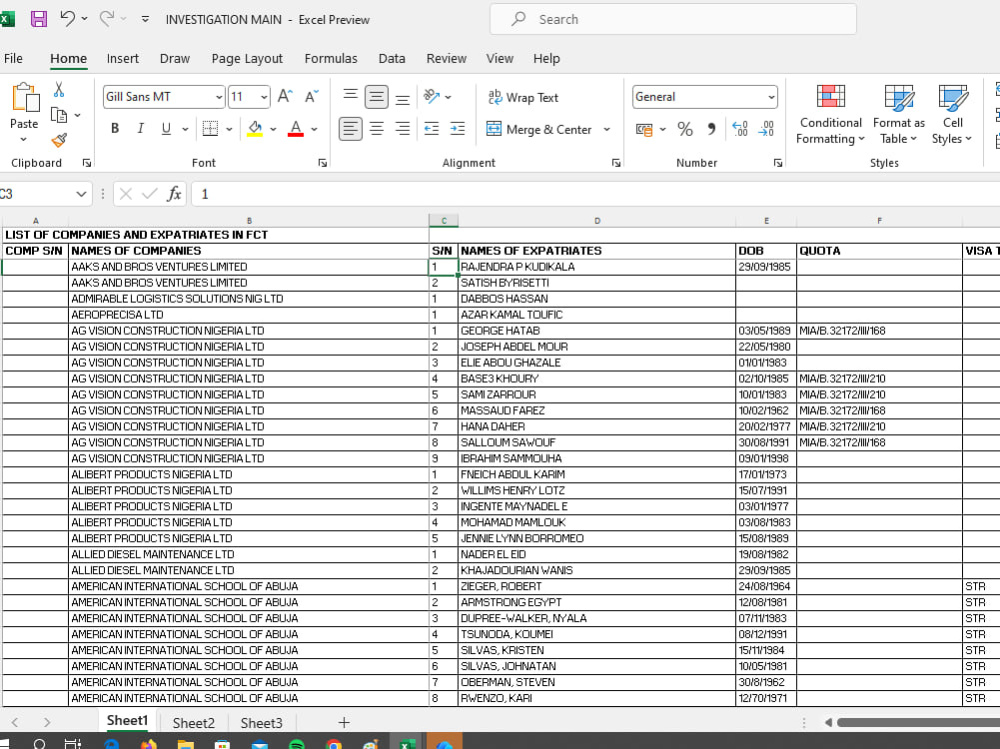Apply yellow Fill Color bucket
Viewport: 1000px width, 749px height.
255,128
